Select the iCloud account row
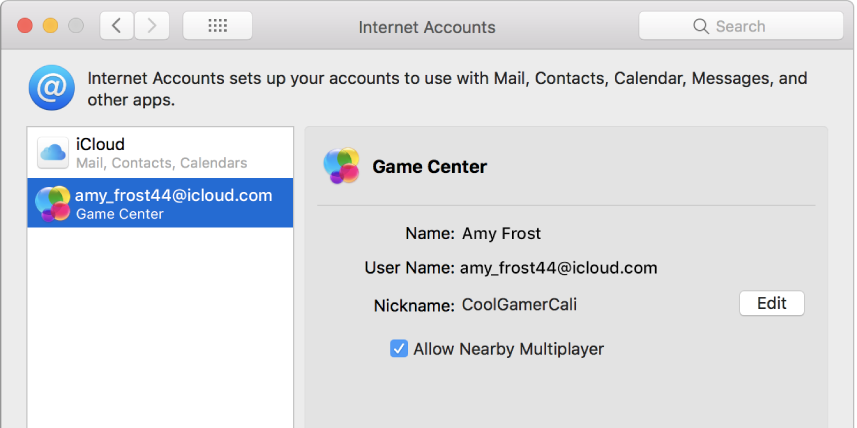This screenshot has width=857, height=428. pos(160,153)
